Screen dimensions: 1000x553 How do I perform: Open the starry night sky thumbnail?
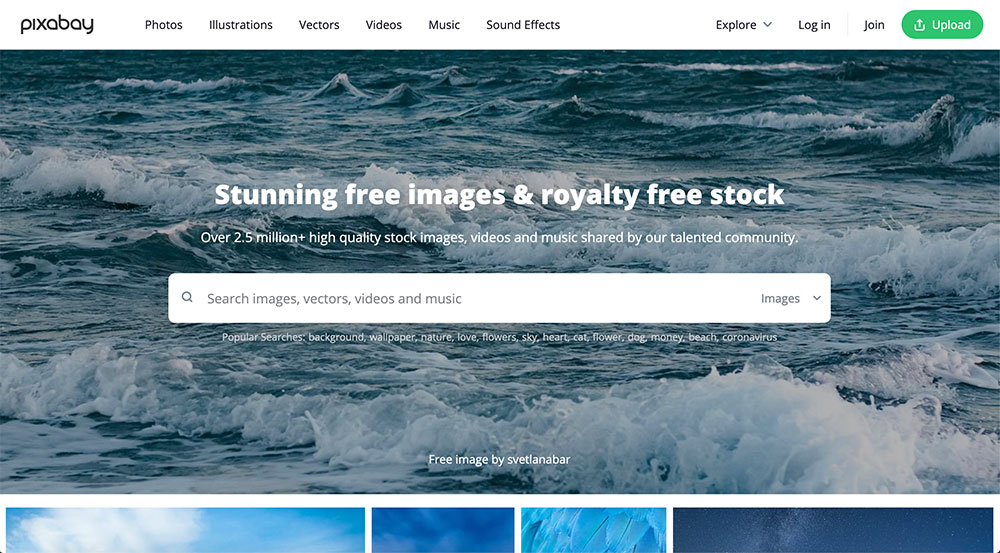833,530
